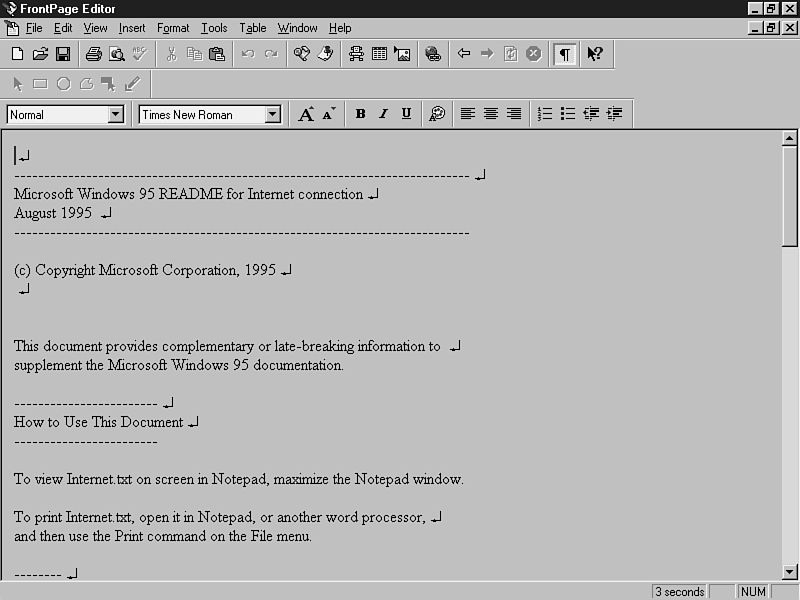Go forward with the right arrow icon

(487, 53)
